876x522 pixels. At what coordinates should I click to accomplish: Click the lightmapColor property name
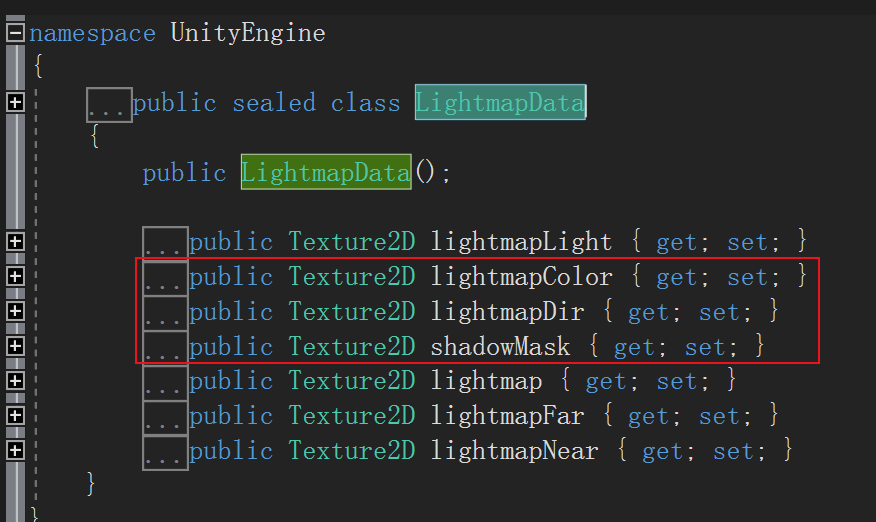click(521, 277)
